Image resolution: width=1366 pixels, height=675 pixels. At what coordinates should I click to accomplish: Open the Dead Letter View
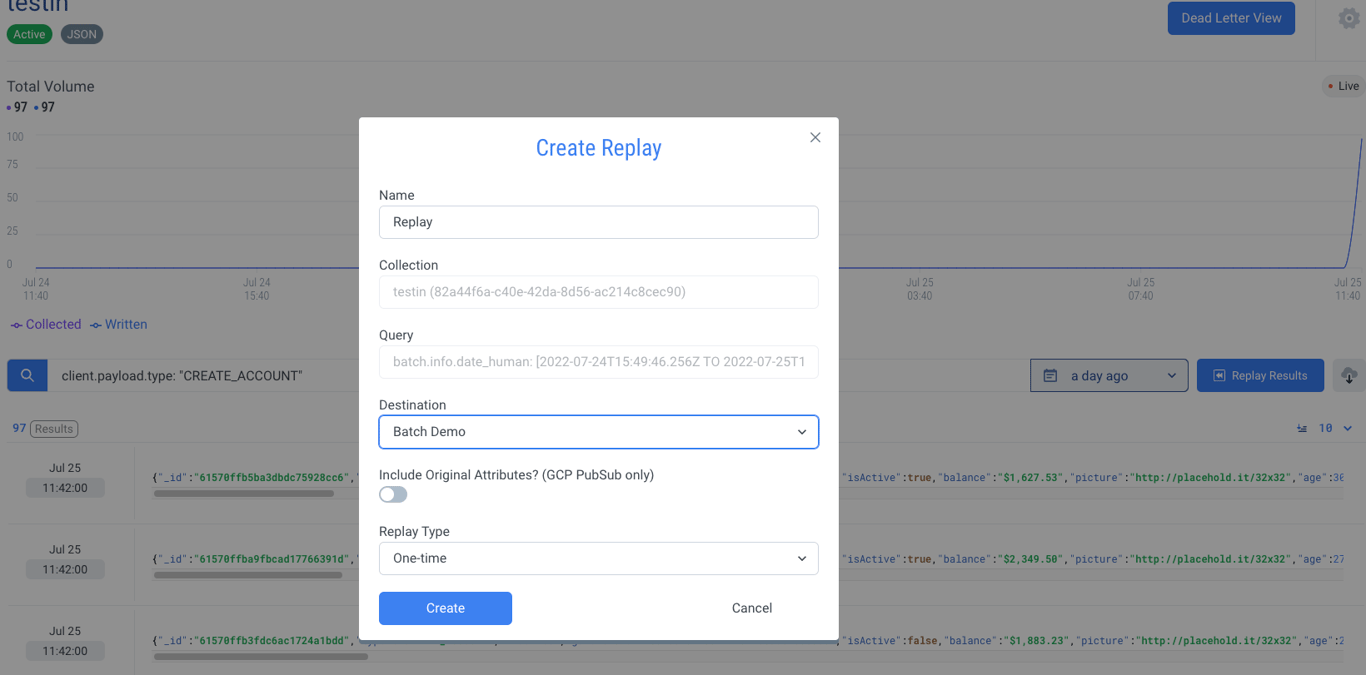[1231, 18]
